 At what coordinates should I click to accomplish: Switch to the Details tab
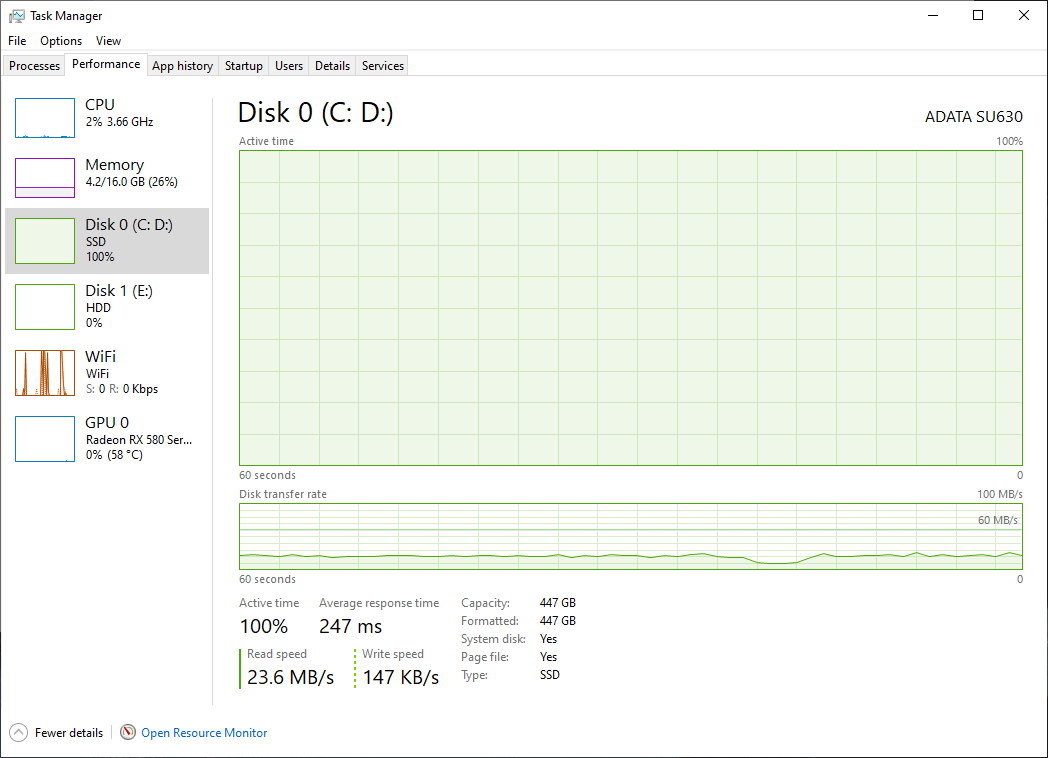click(332, 66)
